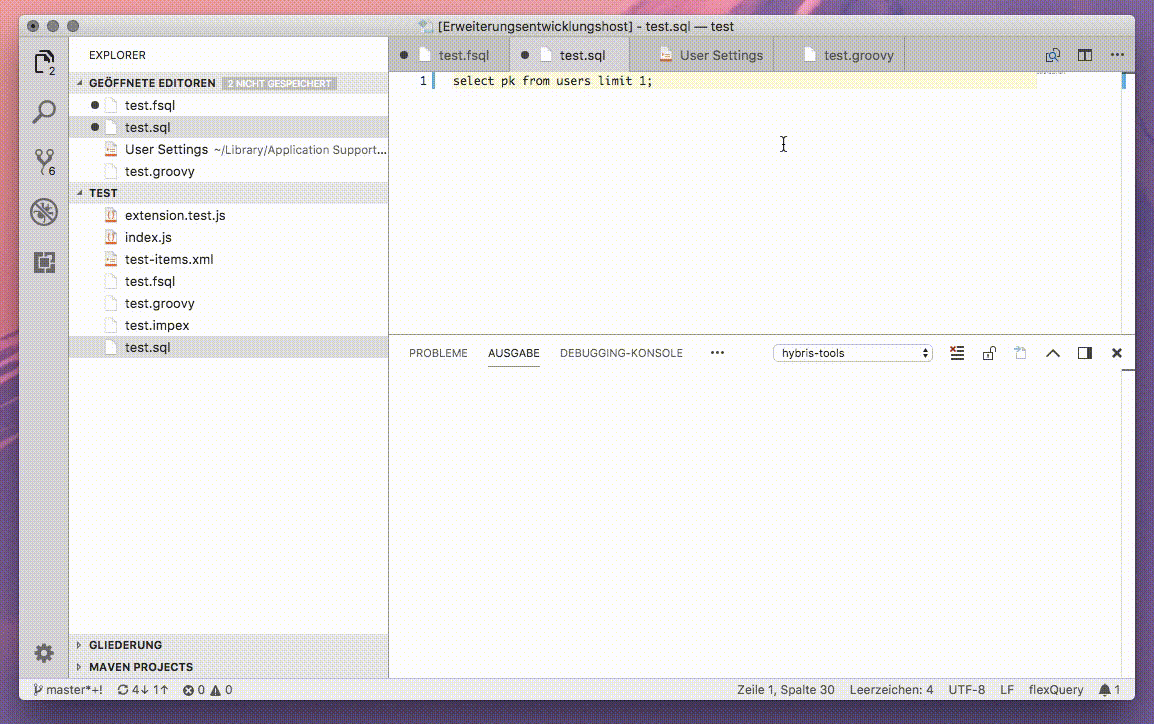Select the test.sql editor tab
Screen dimensions: 1154x724
pyautogui.click(x=569, y=55)
